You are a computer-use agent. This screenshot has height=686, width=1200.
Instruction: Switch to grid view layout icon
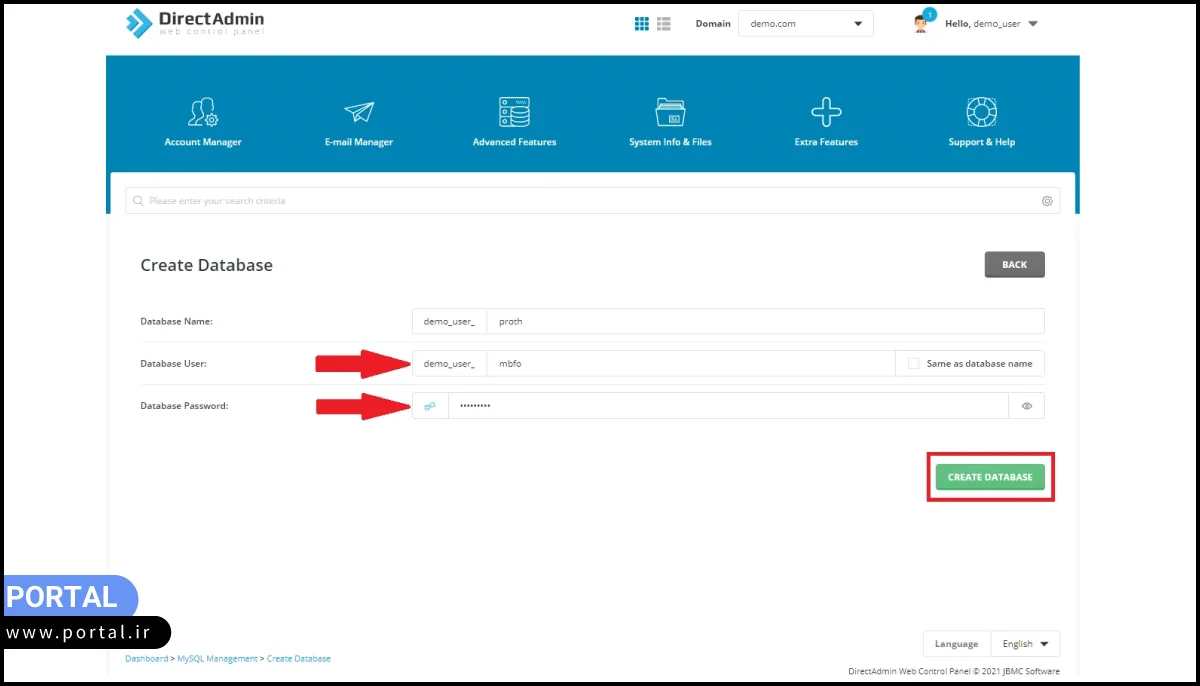click(x=642, y=24)
